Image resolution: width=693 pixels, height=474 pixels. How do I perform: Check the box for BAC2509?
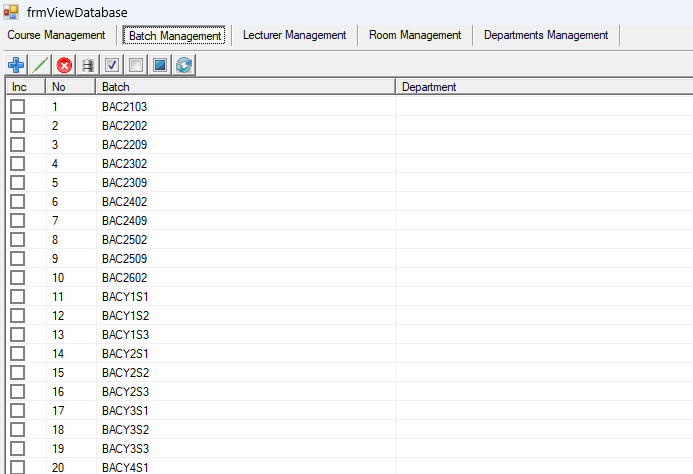click(x=18, y=259)
